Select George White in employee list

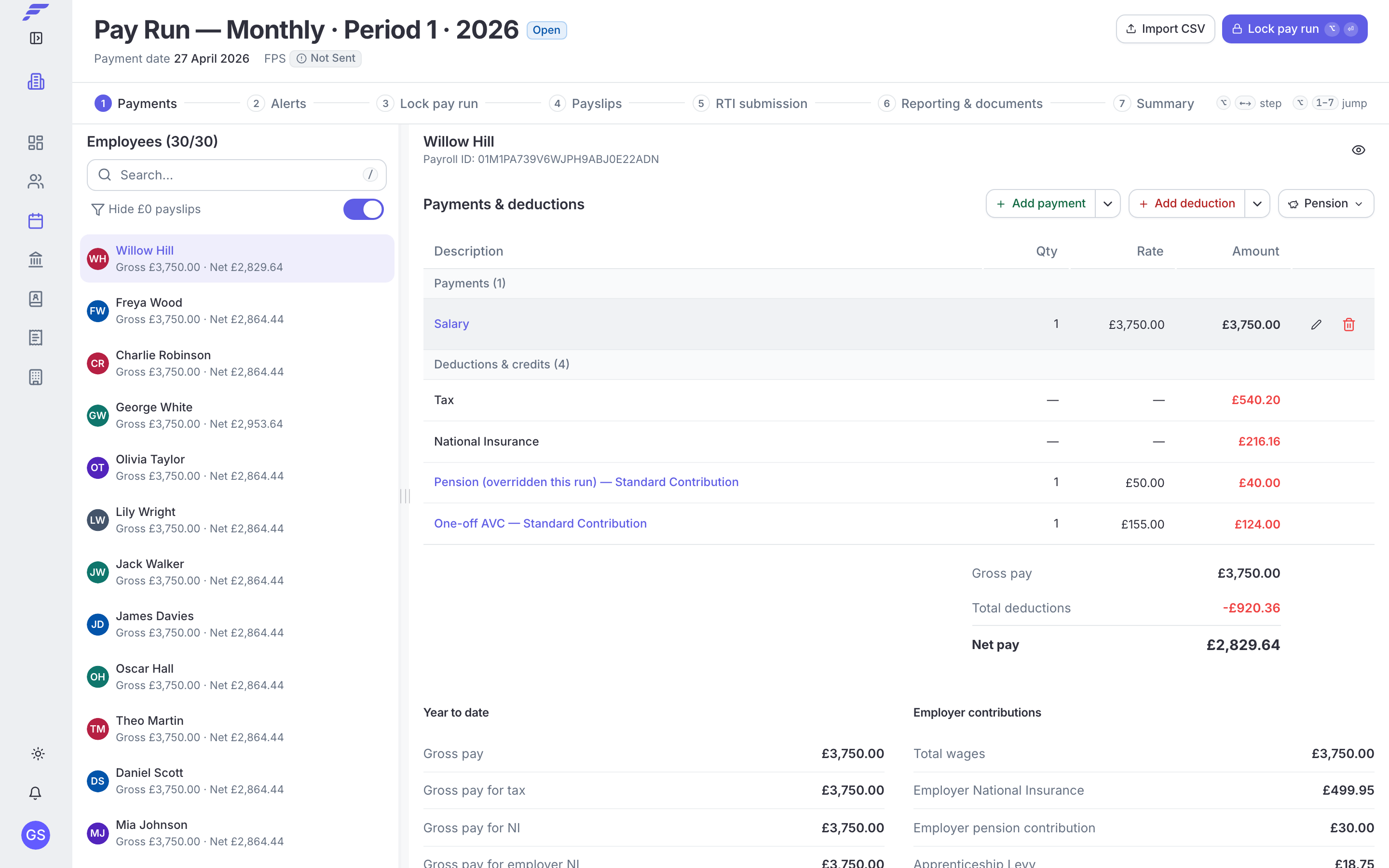(236, 415)
